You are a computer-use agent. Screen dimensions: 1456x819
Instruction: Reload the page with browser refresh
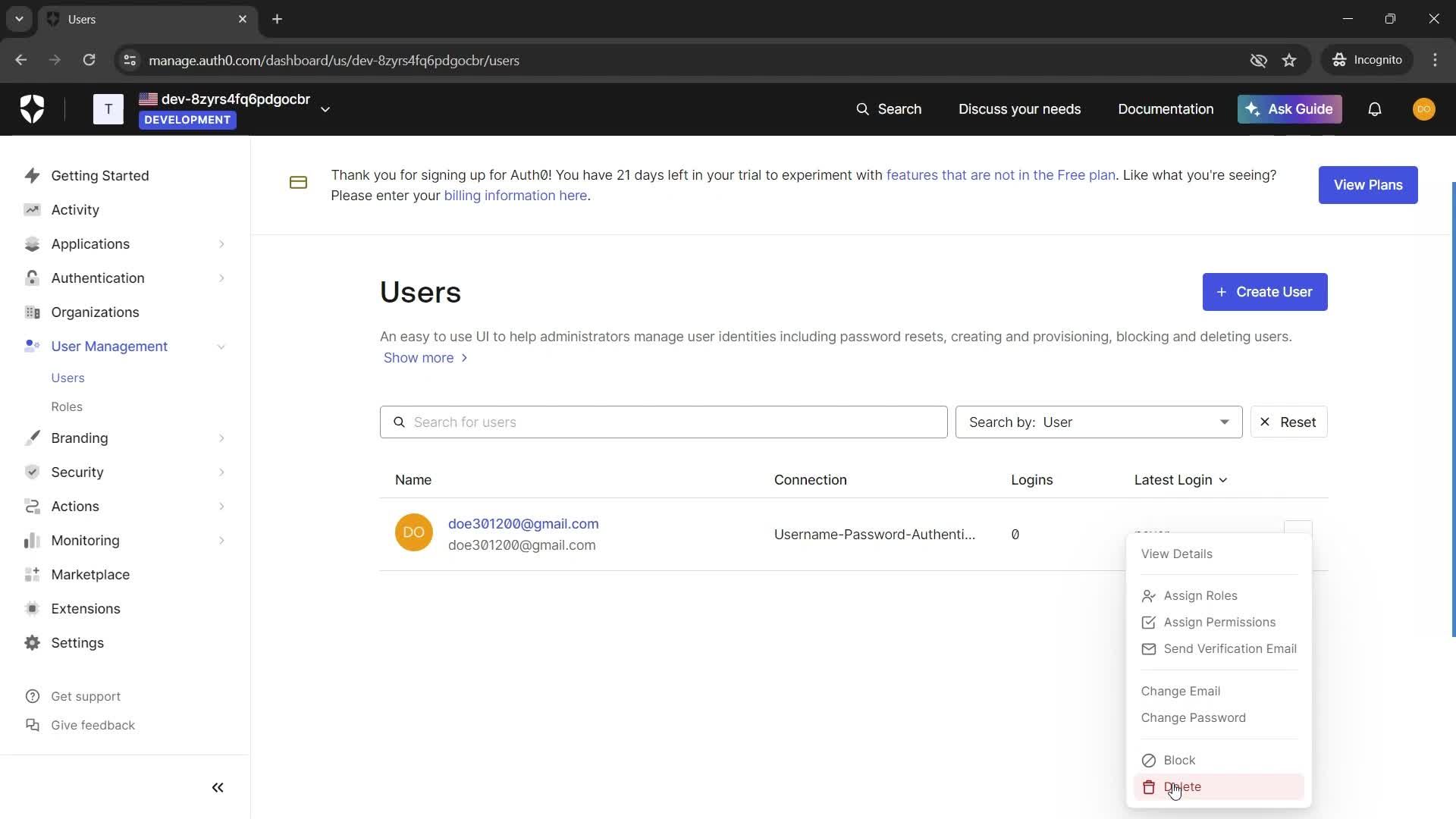pyautogui.click(x=89, y=60)
